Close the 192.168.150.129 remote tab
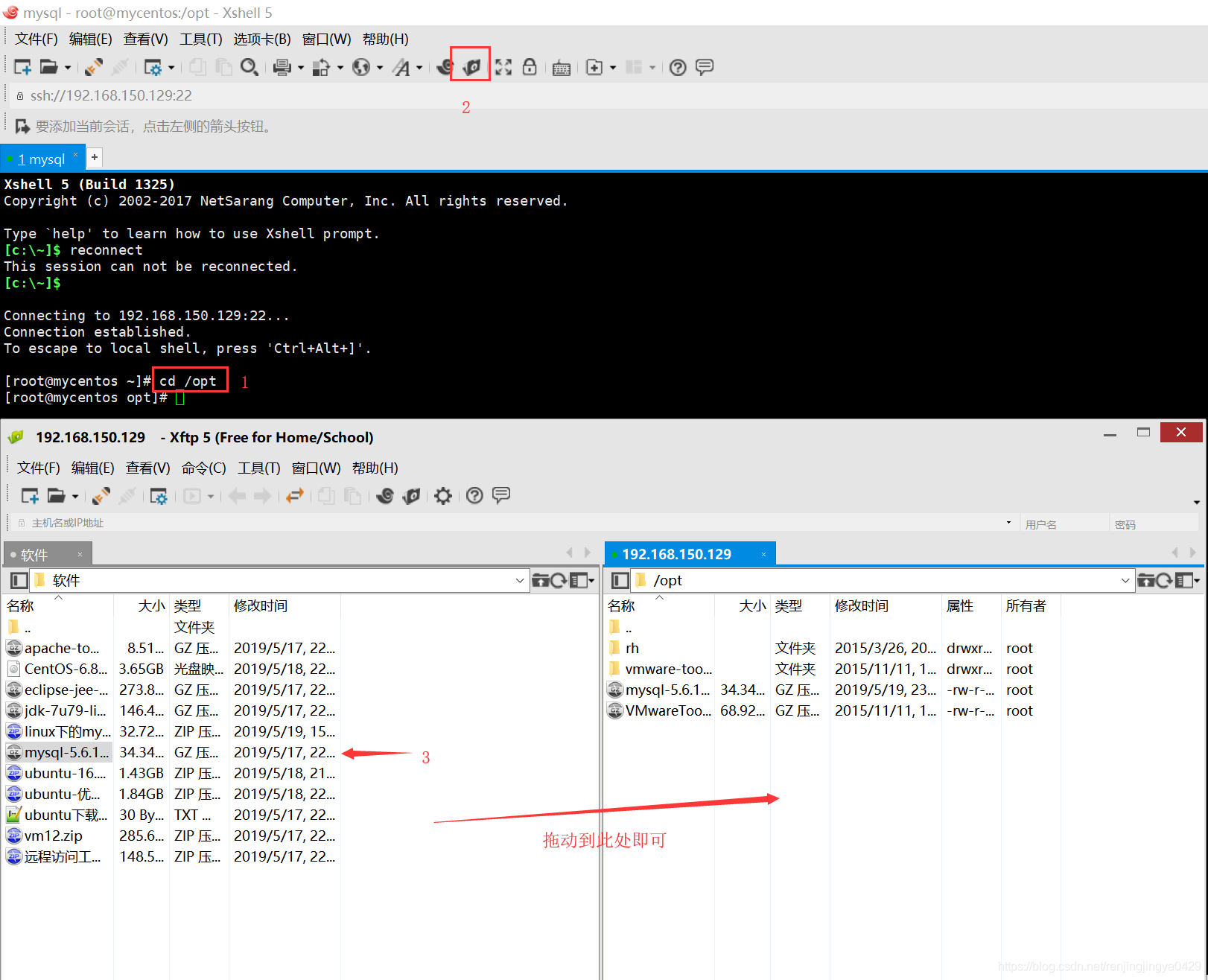Screen dimensions: 1208x980 click(x=763, y=555)
